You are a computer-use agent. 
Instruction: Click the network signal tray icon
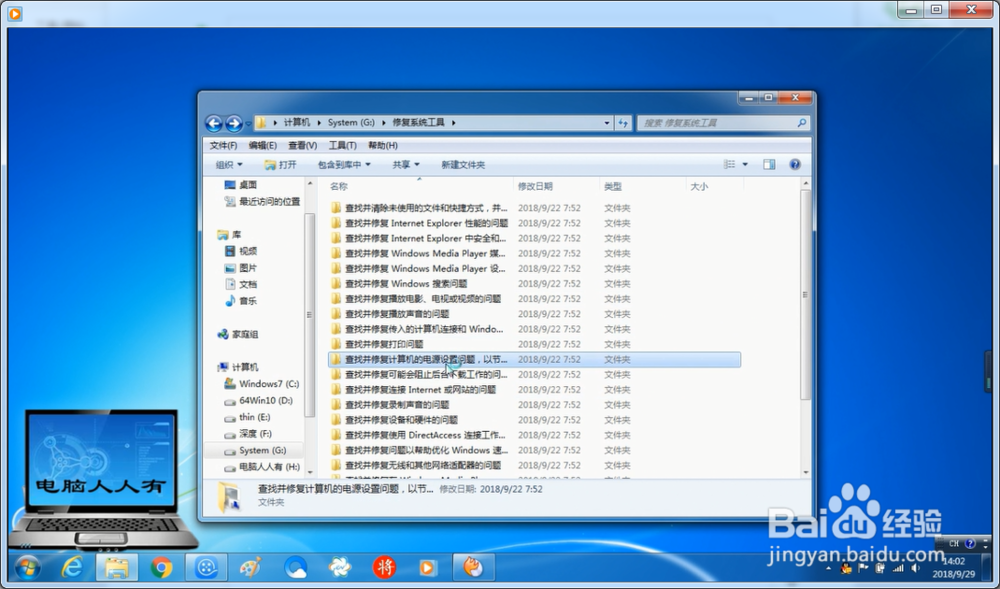coord(899,568)
